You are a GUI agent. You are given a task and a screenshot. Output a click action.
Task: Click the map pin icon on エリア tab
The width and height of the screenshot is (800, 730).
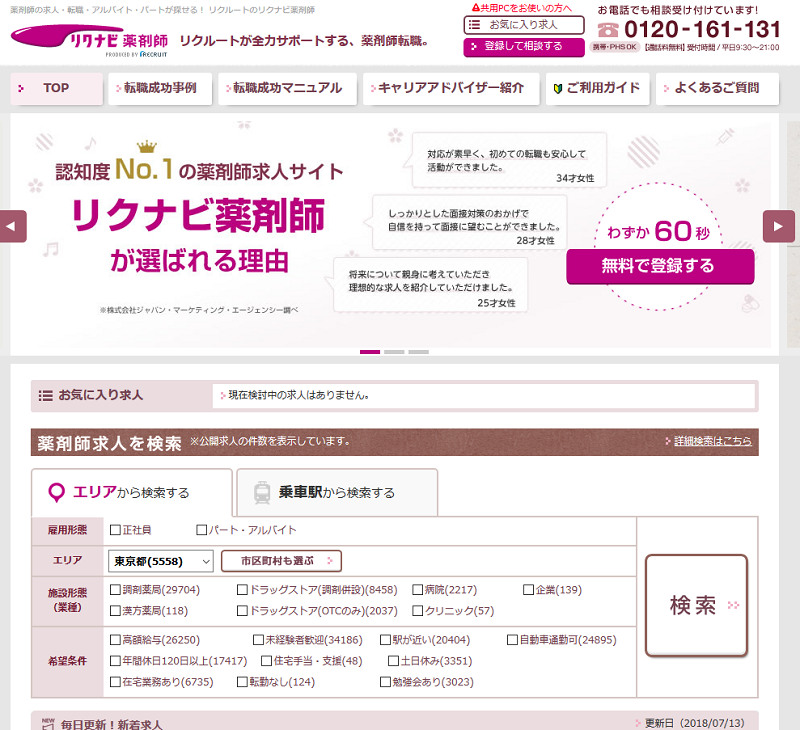click(56, 493)
